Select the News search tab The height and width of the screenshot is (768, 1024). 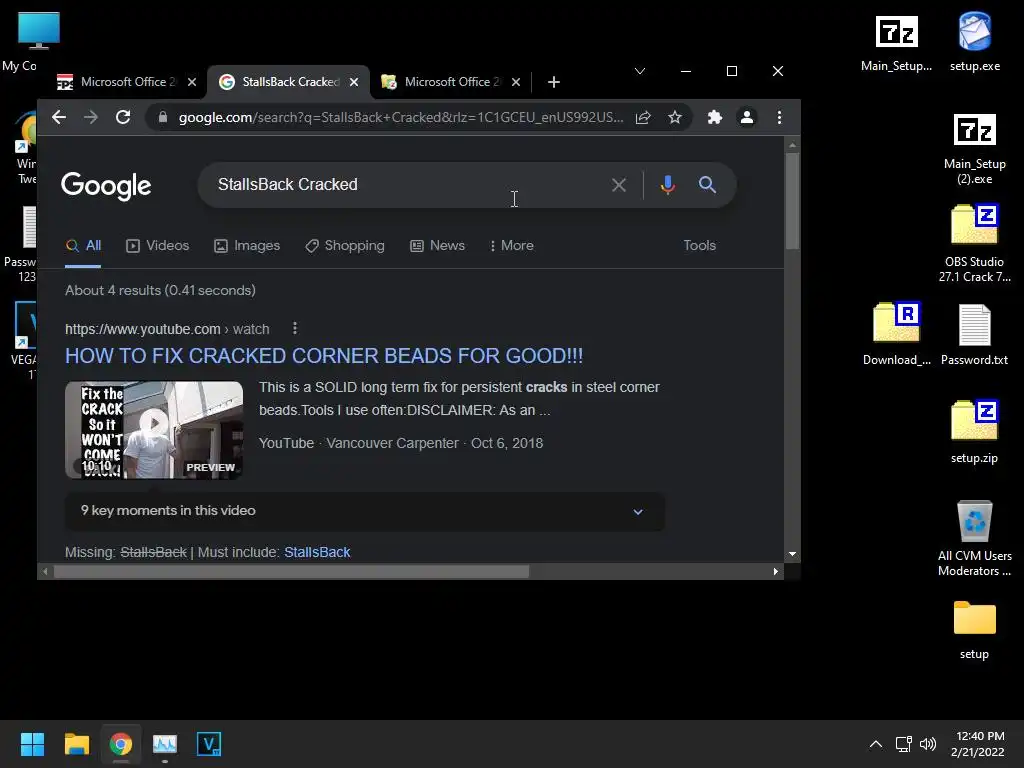438,246
